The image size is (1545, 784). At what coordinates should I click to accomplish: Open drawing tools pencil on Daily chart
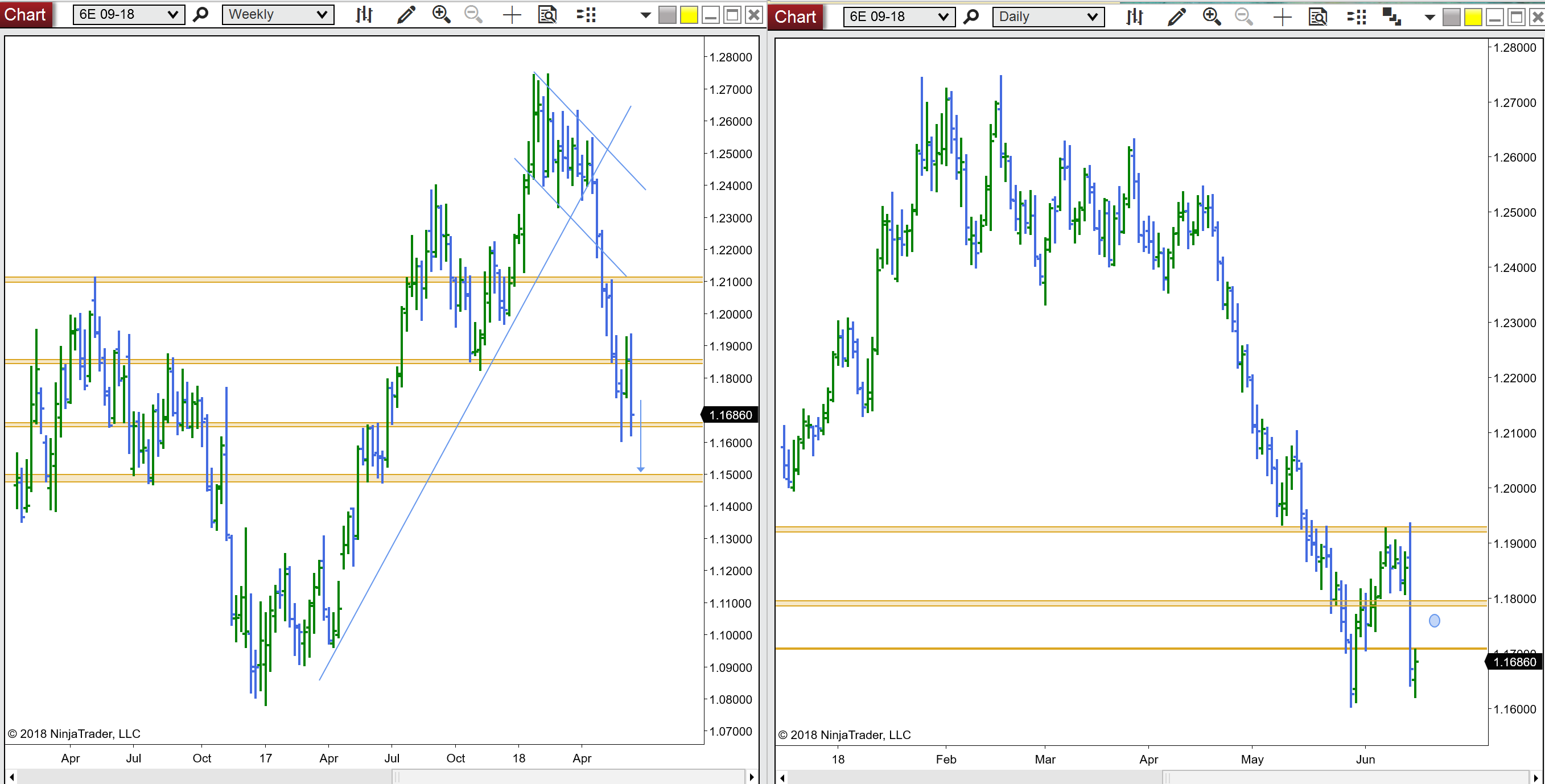click(x=1176, y=17)
